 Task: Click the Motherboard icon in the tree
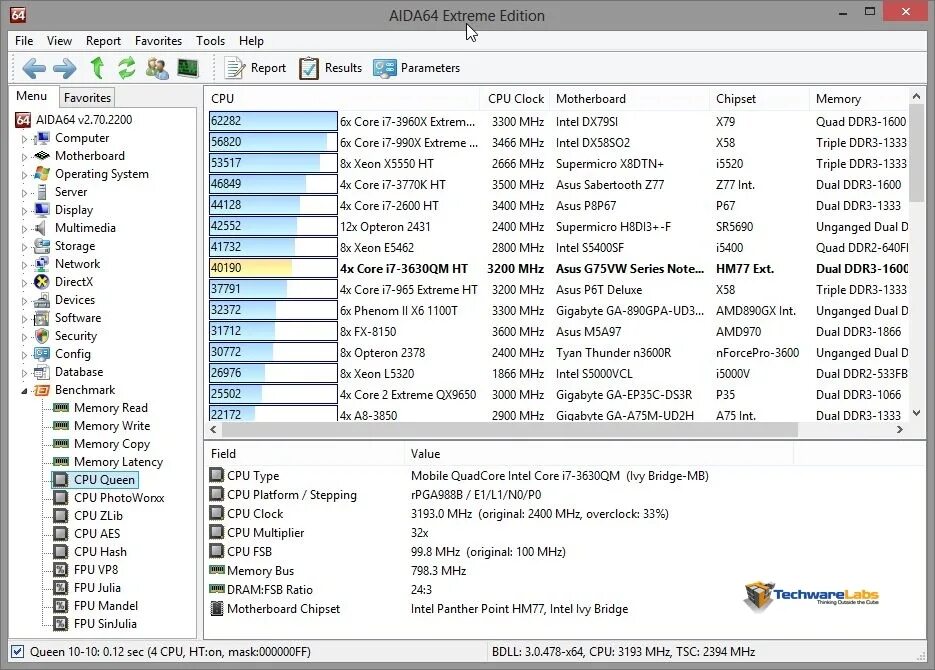pos(42,156)
